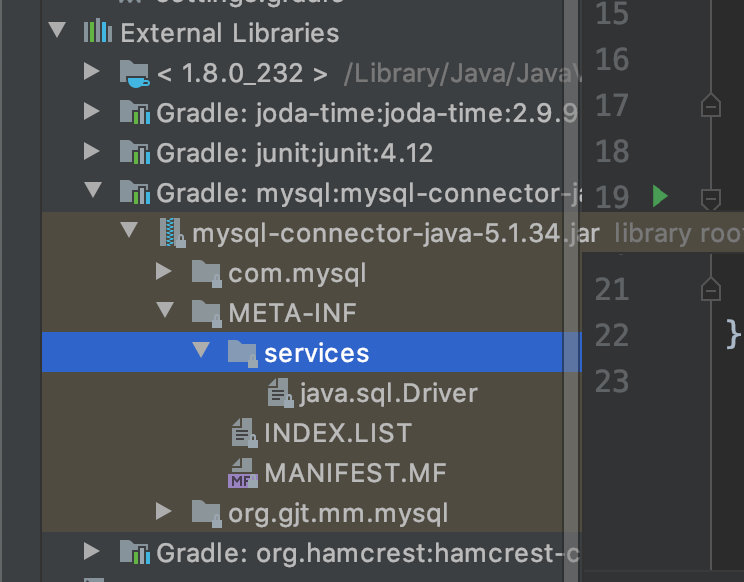This screenshot has width=744, height=582.
Task: Click the External Libraries bar-chart icon
Action: [98, 31]
